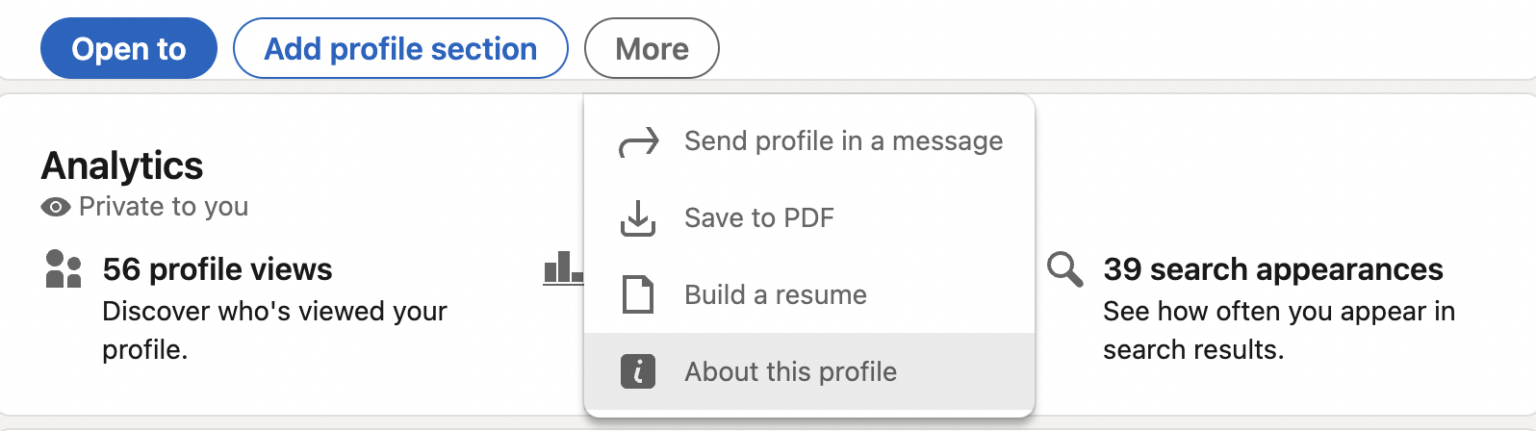Select Send profile in a message
Screen dimensions: 1536x431
843,141
